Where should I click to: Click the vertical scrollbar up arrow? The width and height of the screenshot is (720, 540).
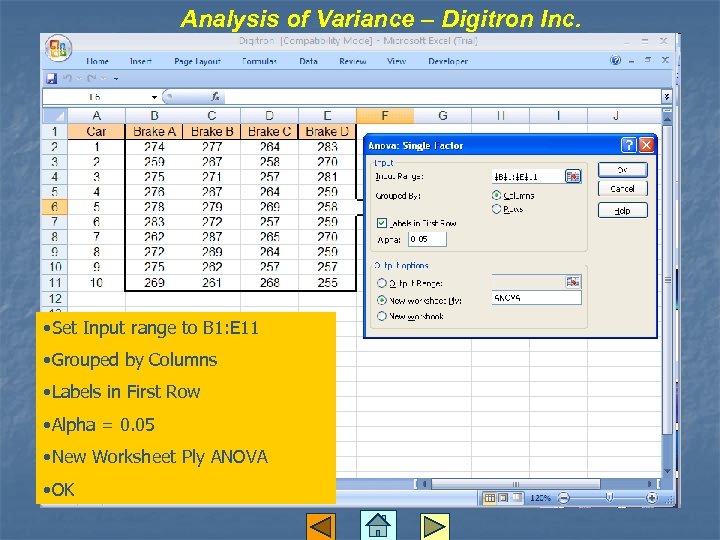(667, 118)
